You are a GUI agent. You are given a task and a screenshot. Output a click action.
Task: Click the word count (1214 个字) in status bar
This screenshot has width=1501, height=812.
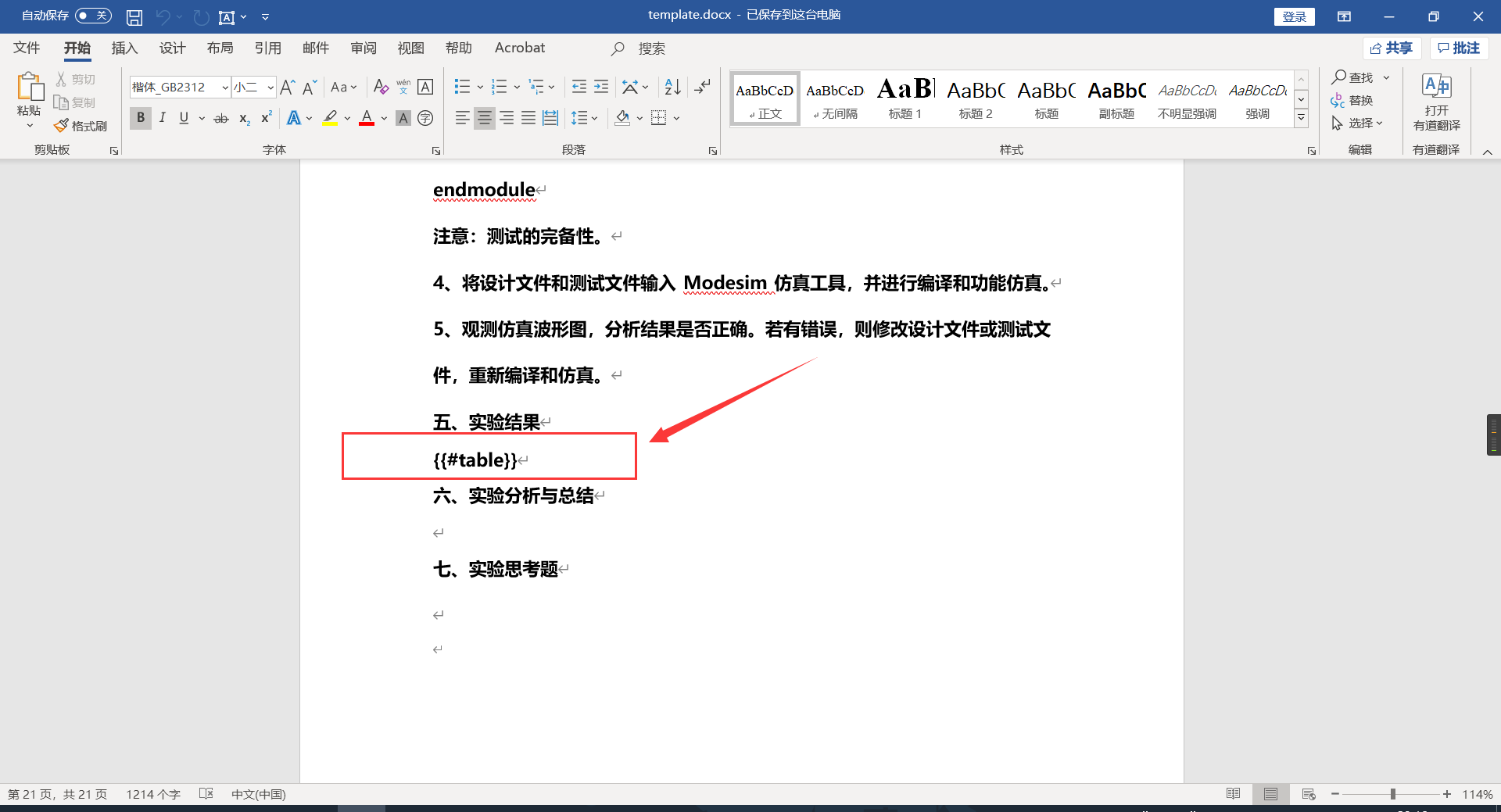152,794
